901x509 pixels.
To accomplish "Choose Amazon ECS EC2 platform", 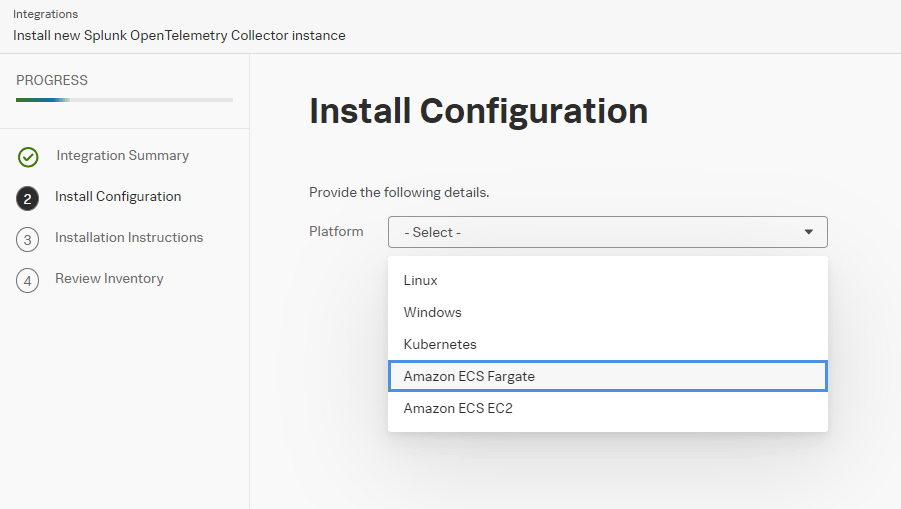I will pyautogui.click(x=607, y=408).
